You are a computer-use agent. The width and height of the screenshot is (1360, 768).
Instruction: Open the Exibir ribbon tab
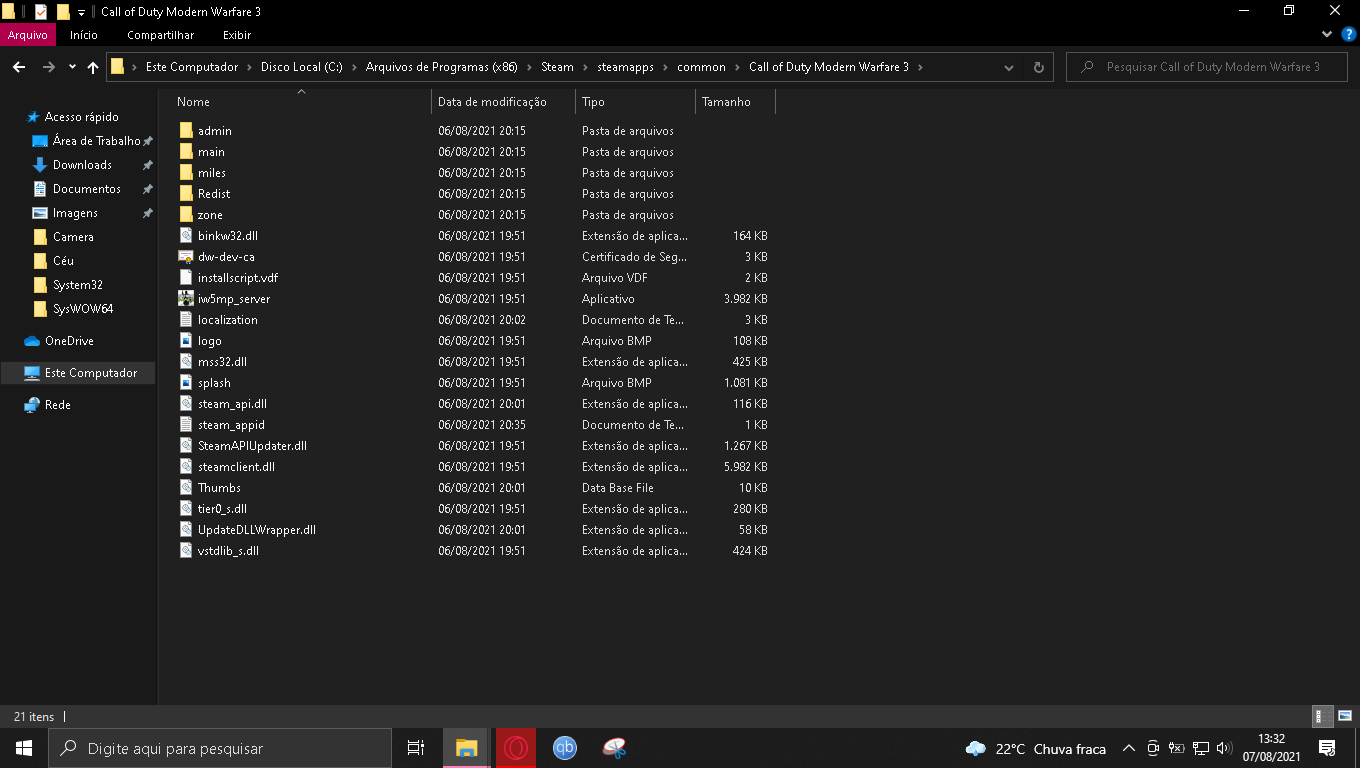coord(237,35)
